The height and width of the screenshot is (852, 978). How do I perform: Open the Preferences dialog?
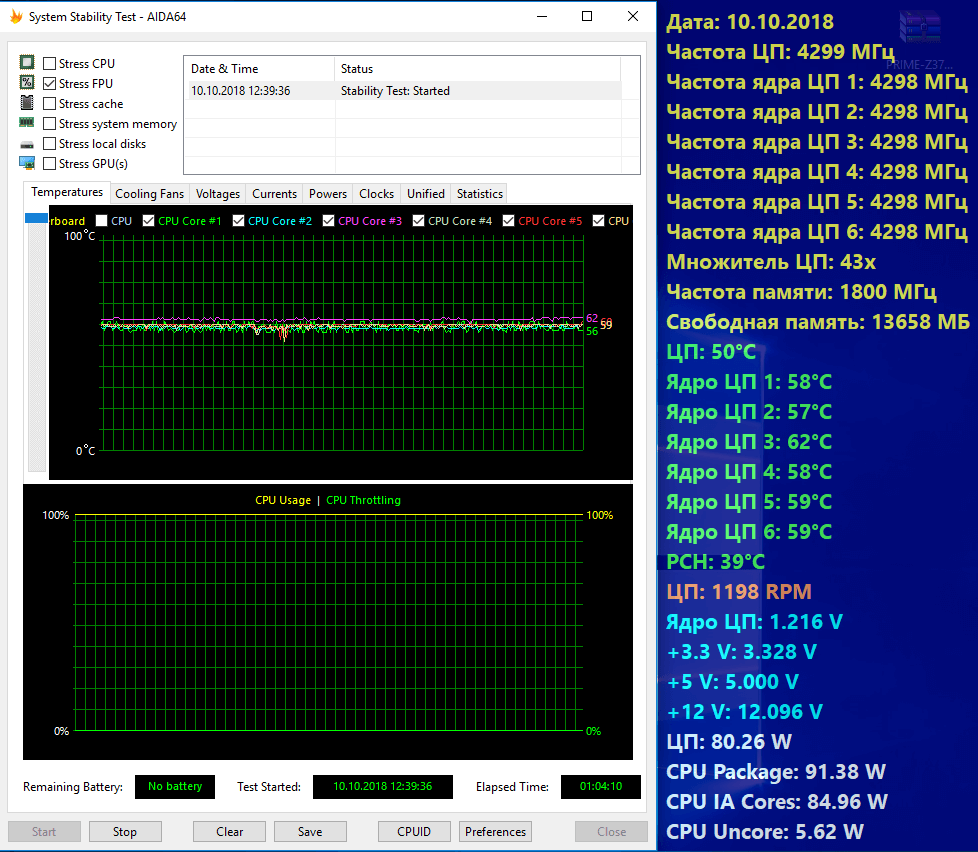[x=495, y=831]
